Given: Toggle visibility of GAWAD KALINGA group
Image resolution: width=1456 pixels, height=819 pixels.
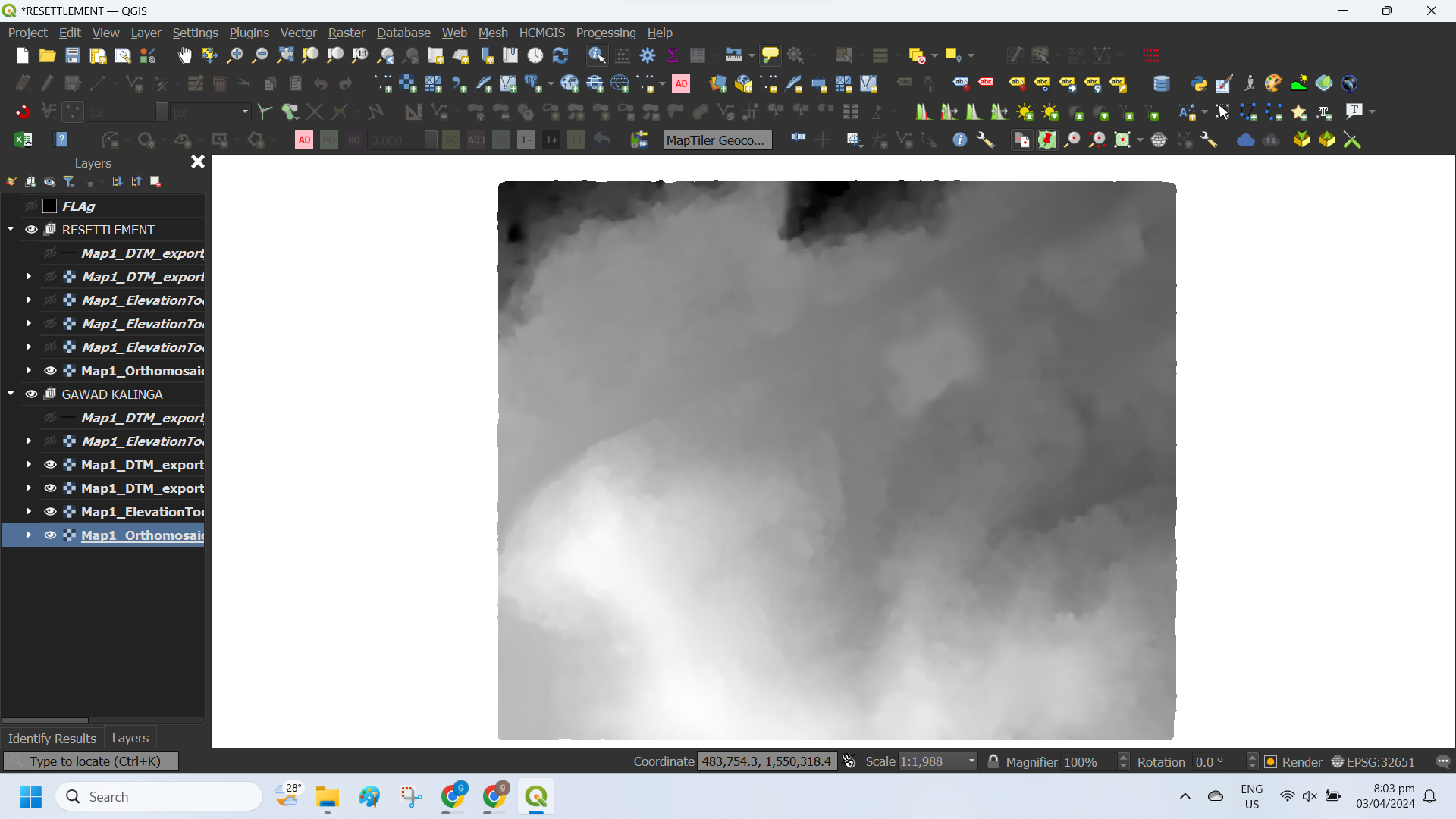Looking at the screenshot, I should pyautogui.click(x=31, y=394).
